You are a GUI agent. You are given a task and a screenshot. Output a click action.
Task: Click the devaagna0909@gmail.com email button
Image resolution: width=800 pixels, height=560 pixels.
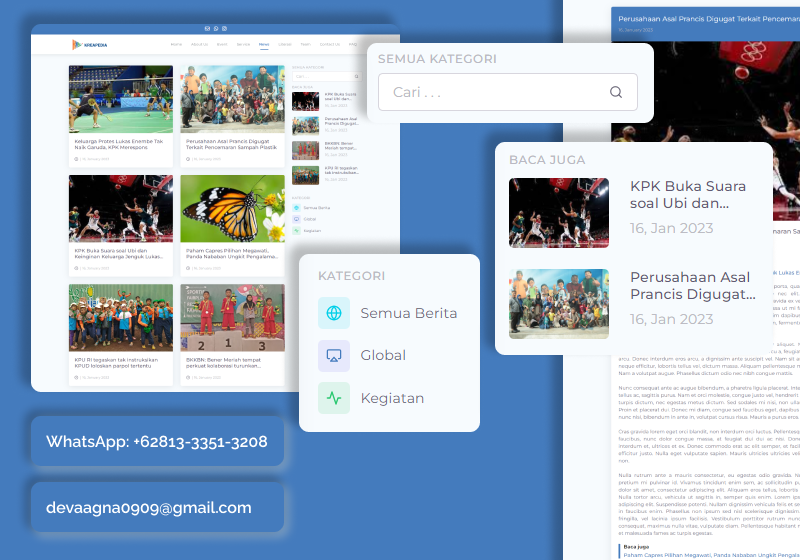pyautogui.click(x=157, y=507)
